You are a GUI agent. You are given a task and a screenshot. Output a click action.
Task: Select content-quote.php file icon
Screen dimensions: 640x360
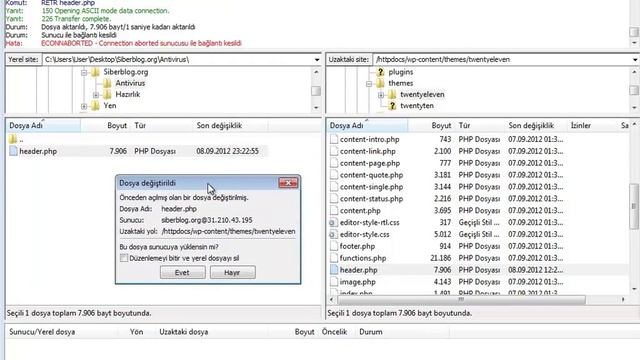pos(334,175)
